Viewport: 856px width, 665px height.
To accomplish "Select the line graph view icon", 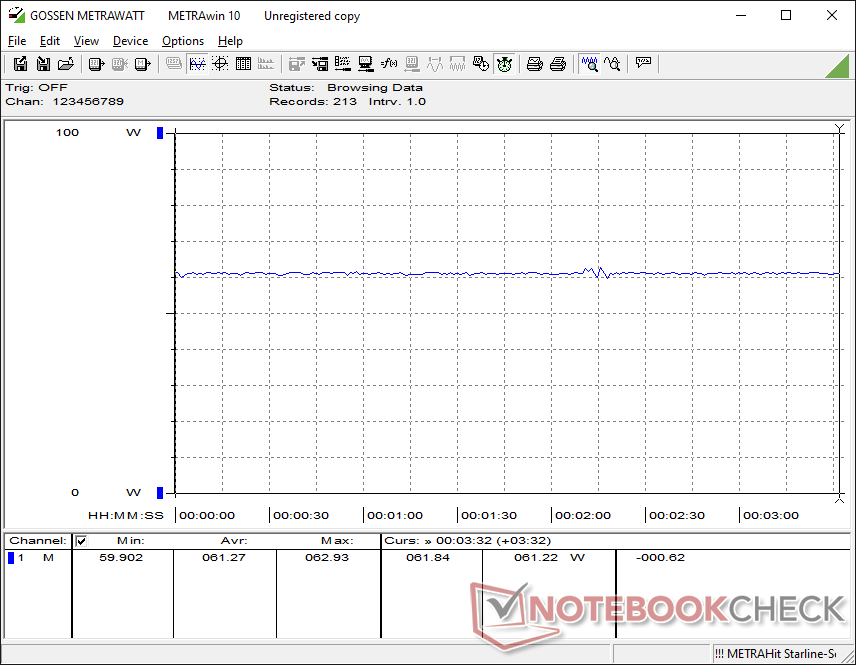I will [x=197, y=64].
